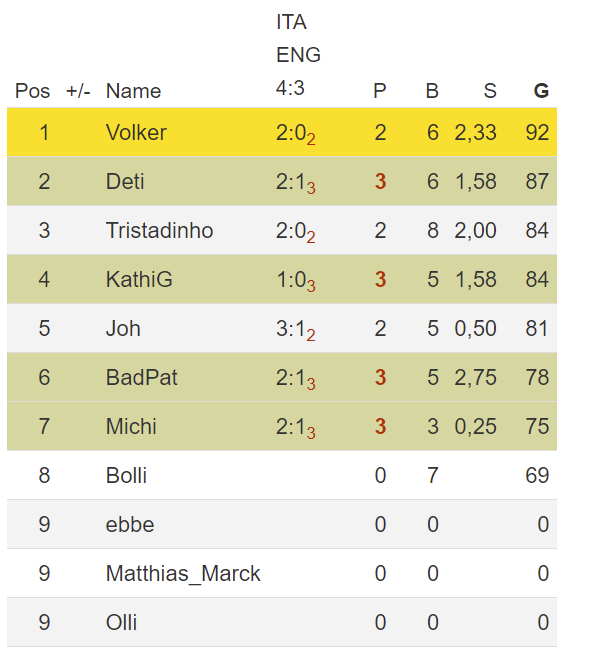593x661 pixels.
Task: Sort table by Pos column header
Action: click(32, 91)
